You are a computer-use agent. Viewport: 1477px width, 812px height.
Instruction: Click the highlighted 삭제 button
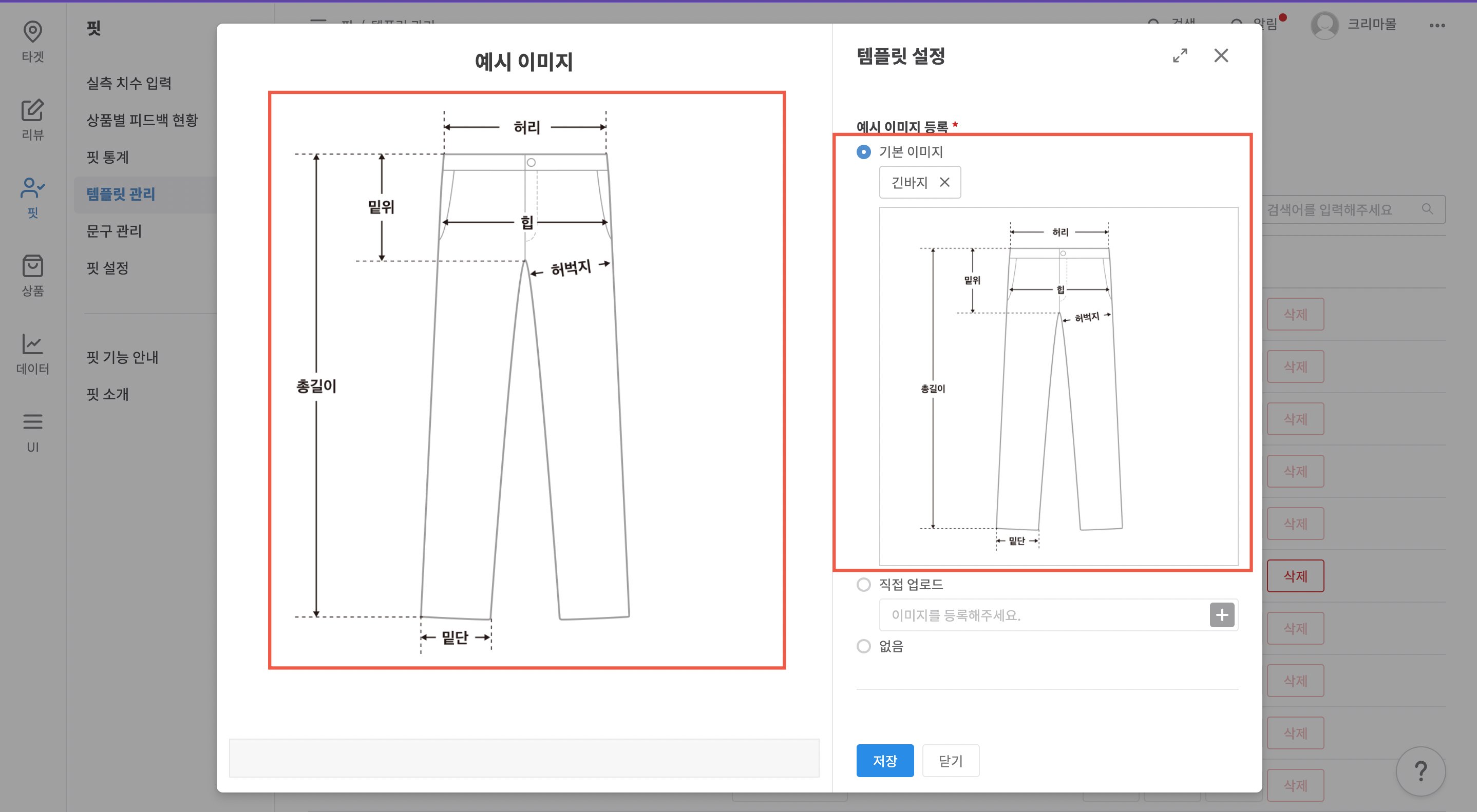[1295, 575]
